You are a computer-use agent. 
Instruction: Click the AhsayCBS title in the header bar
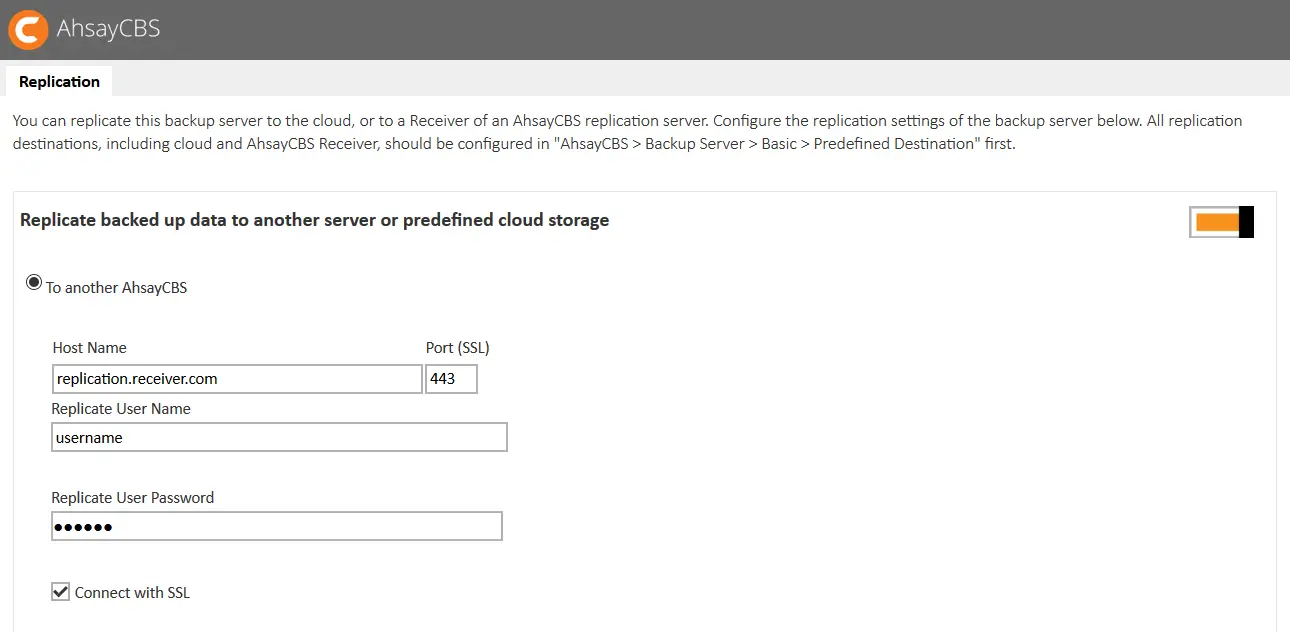[110, 29]
